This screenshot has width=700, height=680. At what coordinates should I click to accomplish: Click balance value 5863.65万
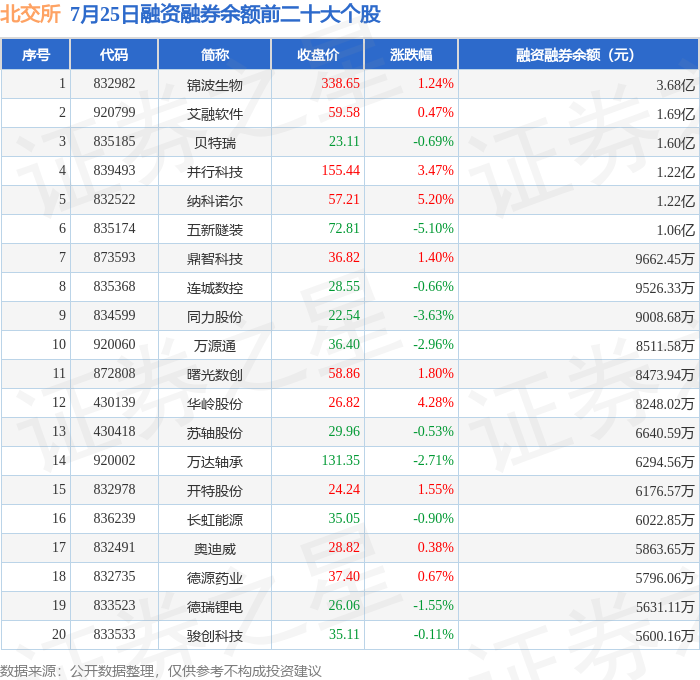coord(665,549)
